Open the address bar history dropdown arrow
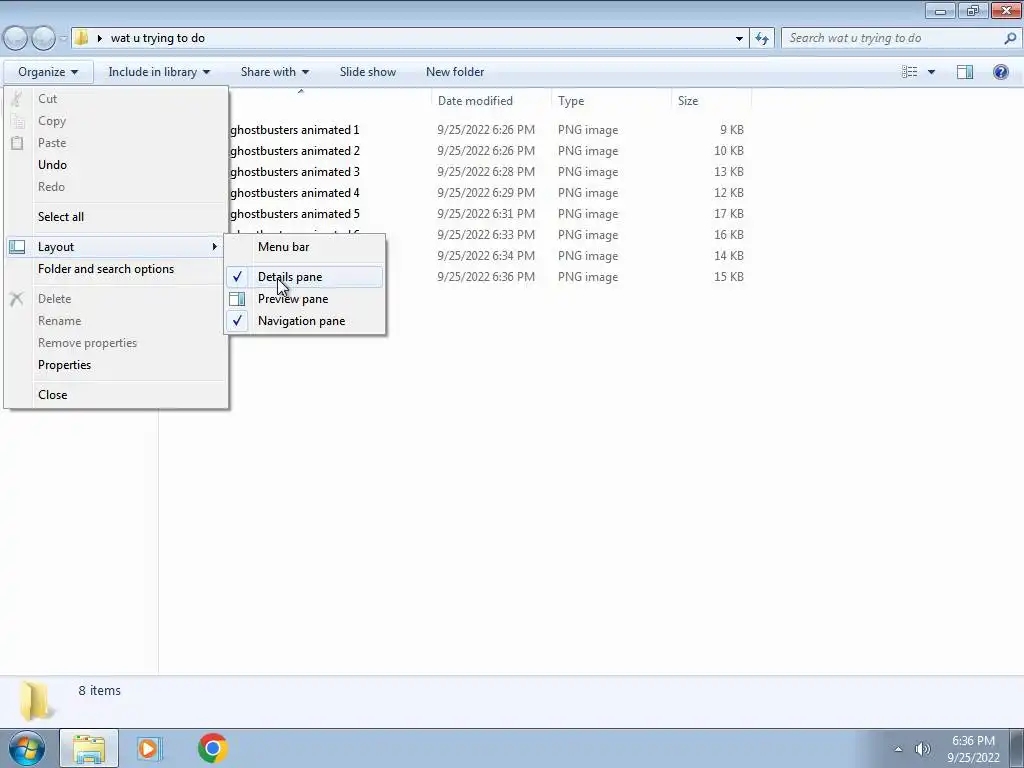Image resolution: width=1024 pixels, height=768 pixels. (739, 39)
